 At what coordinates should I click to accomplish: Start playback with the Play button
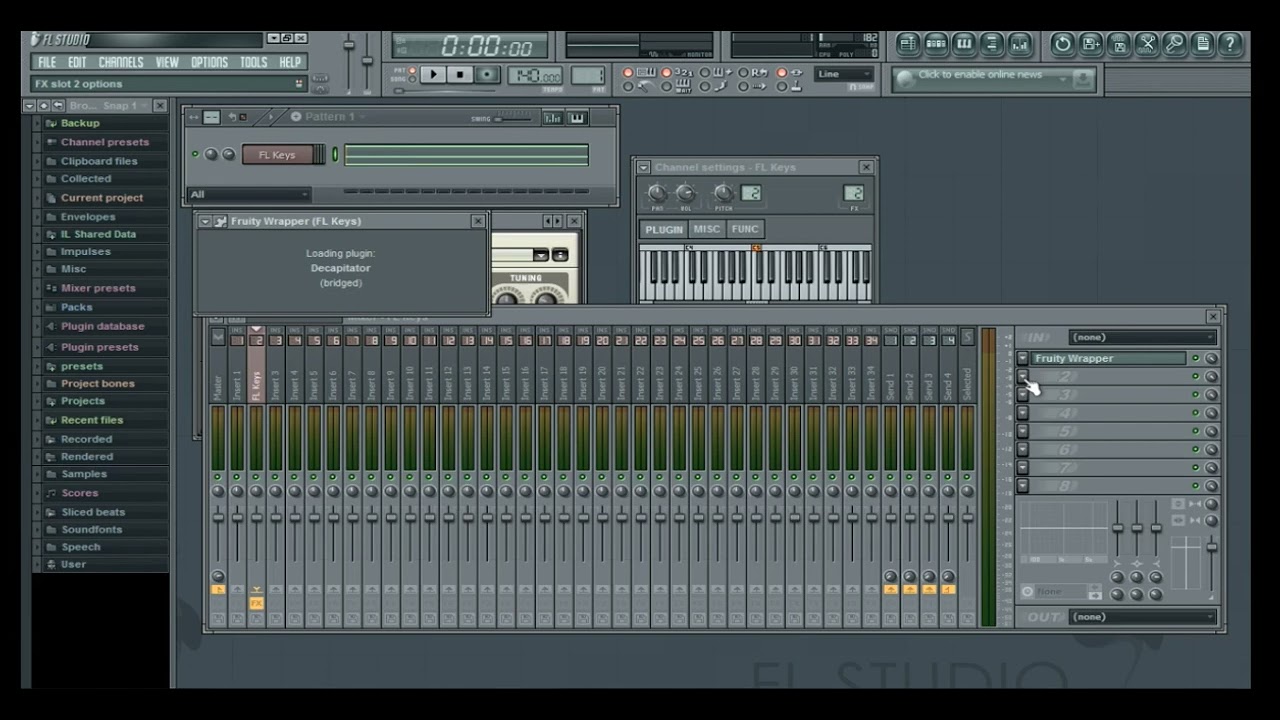434,74
